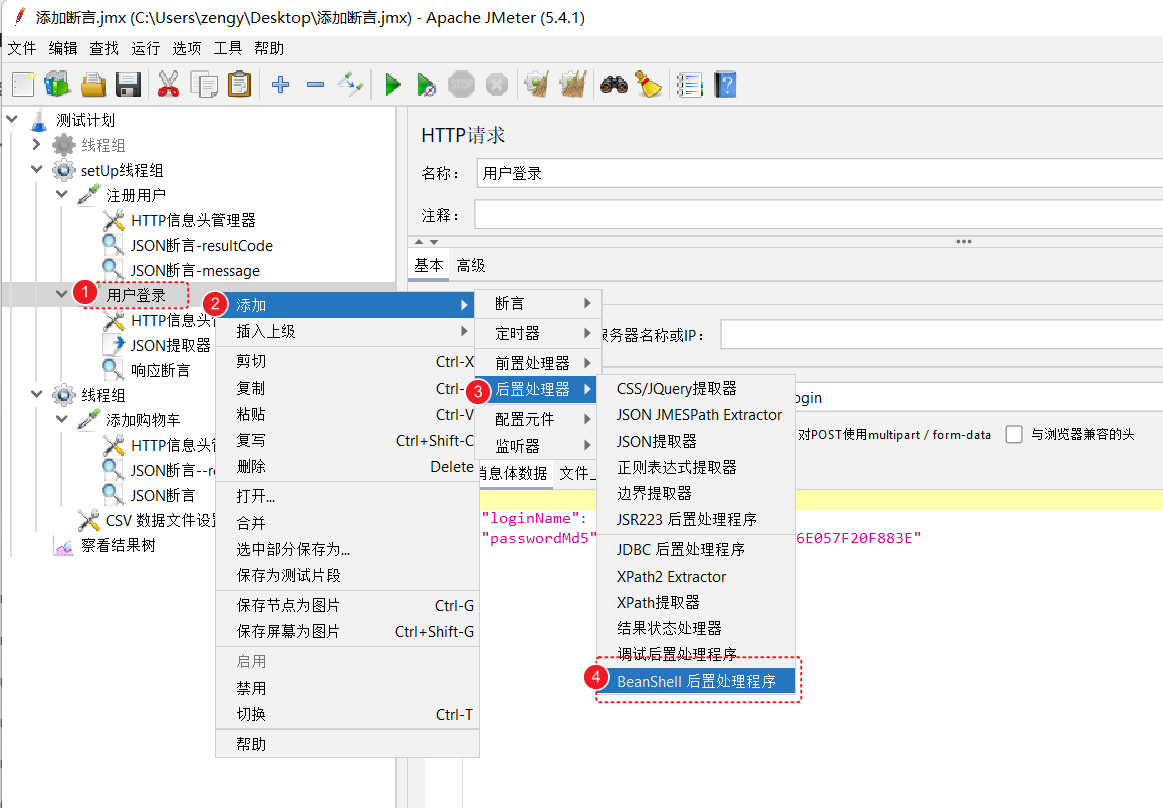
Task: Open the 工具 menu
Action: (x=228, y=48)
